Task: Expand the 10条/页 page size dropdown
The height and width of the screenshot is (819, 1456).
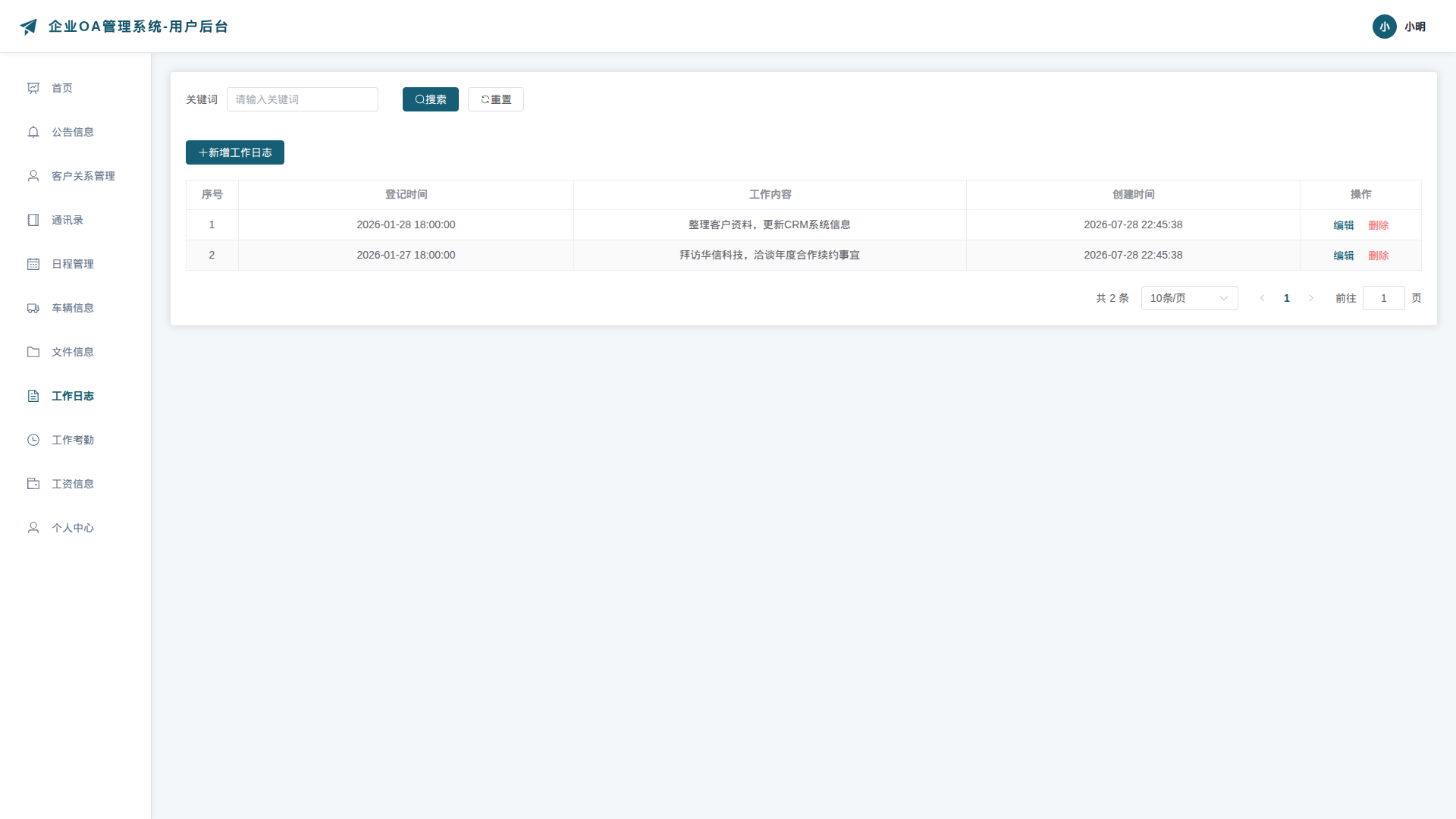Action: [x=1189, y=298]
